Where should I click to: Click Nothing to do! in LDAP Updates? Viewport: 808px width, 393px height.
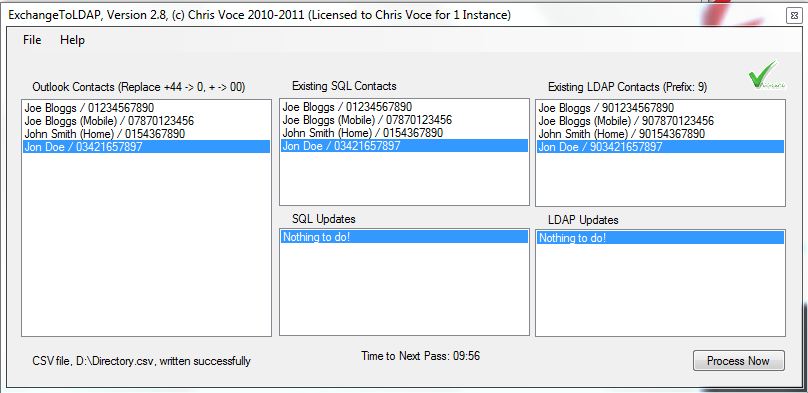(660, 237)
